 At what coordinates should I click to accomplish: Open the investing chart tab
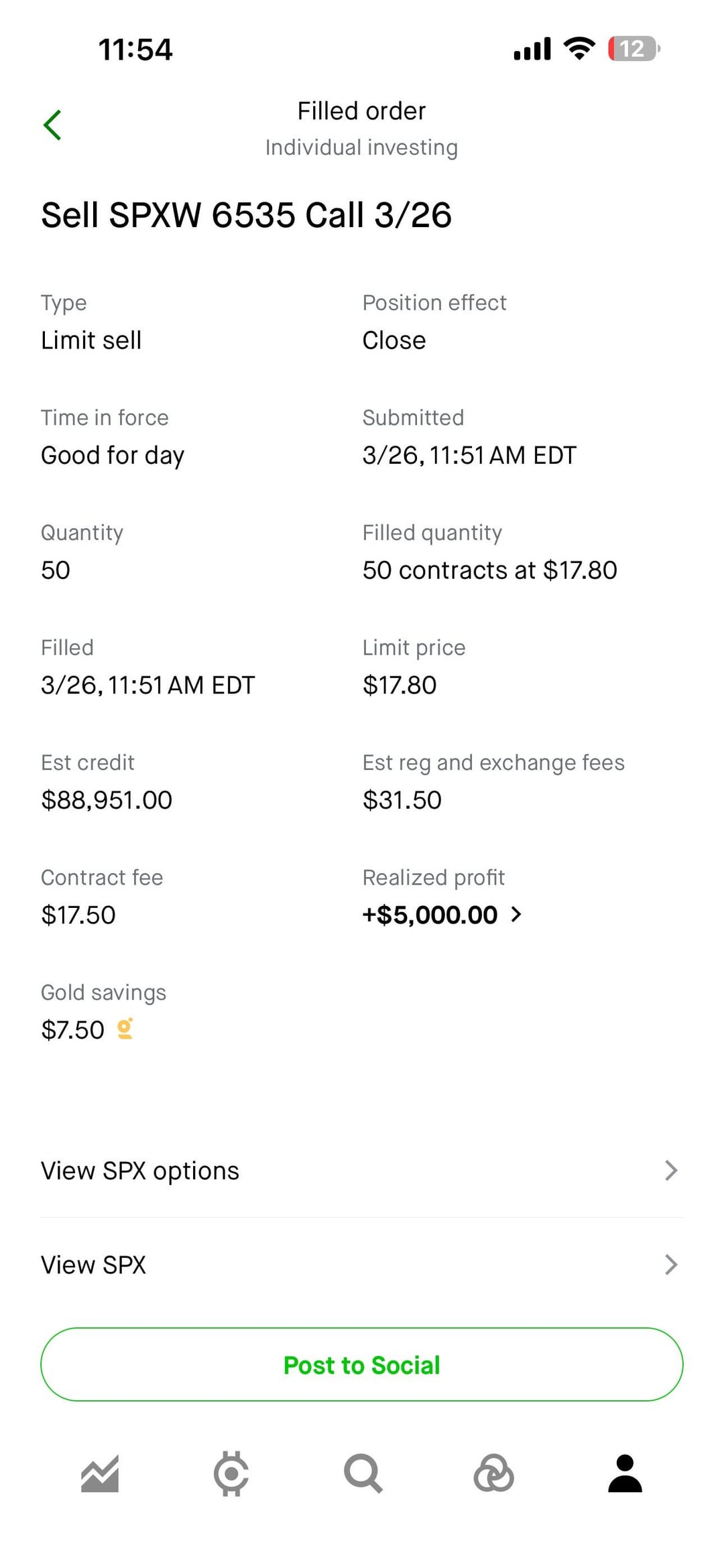(100, 1474)
